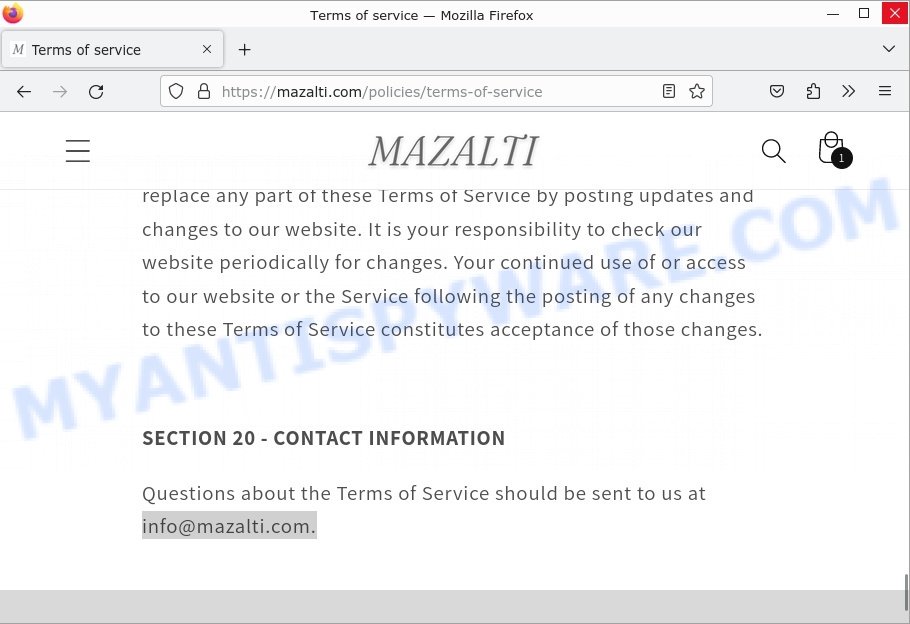
Task: Close the Firefox window
Action: coord(894,13)
